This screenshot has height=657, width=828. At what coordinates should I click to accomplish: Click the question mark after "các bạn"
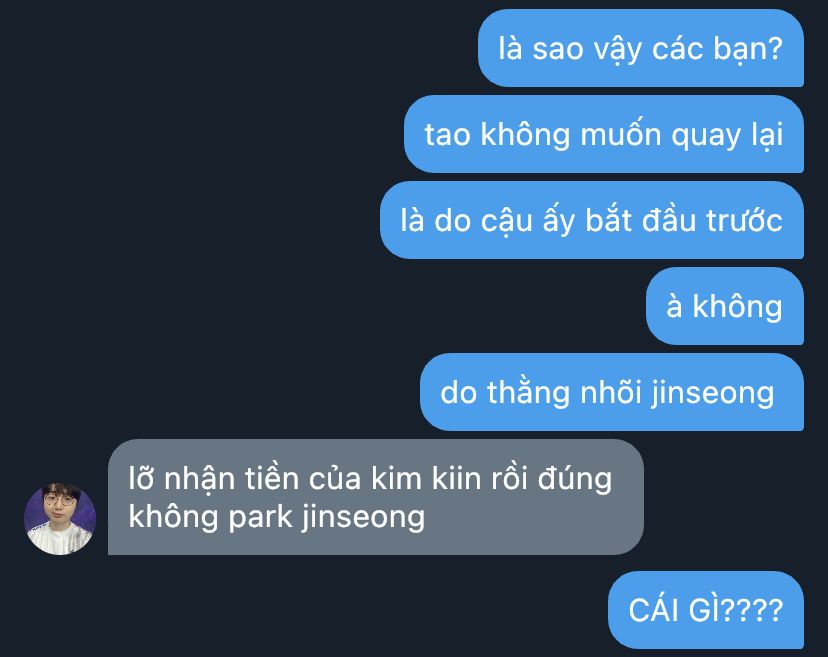[775, 49]
